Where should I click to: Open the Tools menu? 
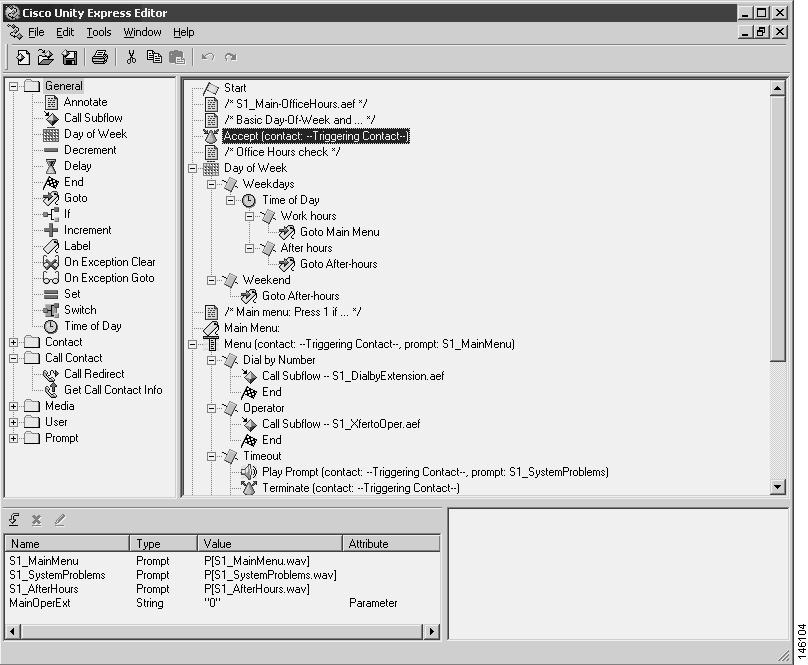(98, 31)
